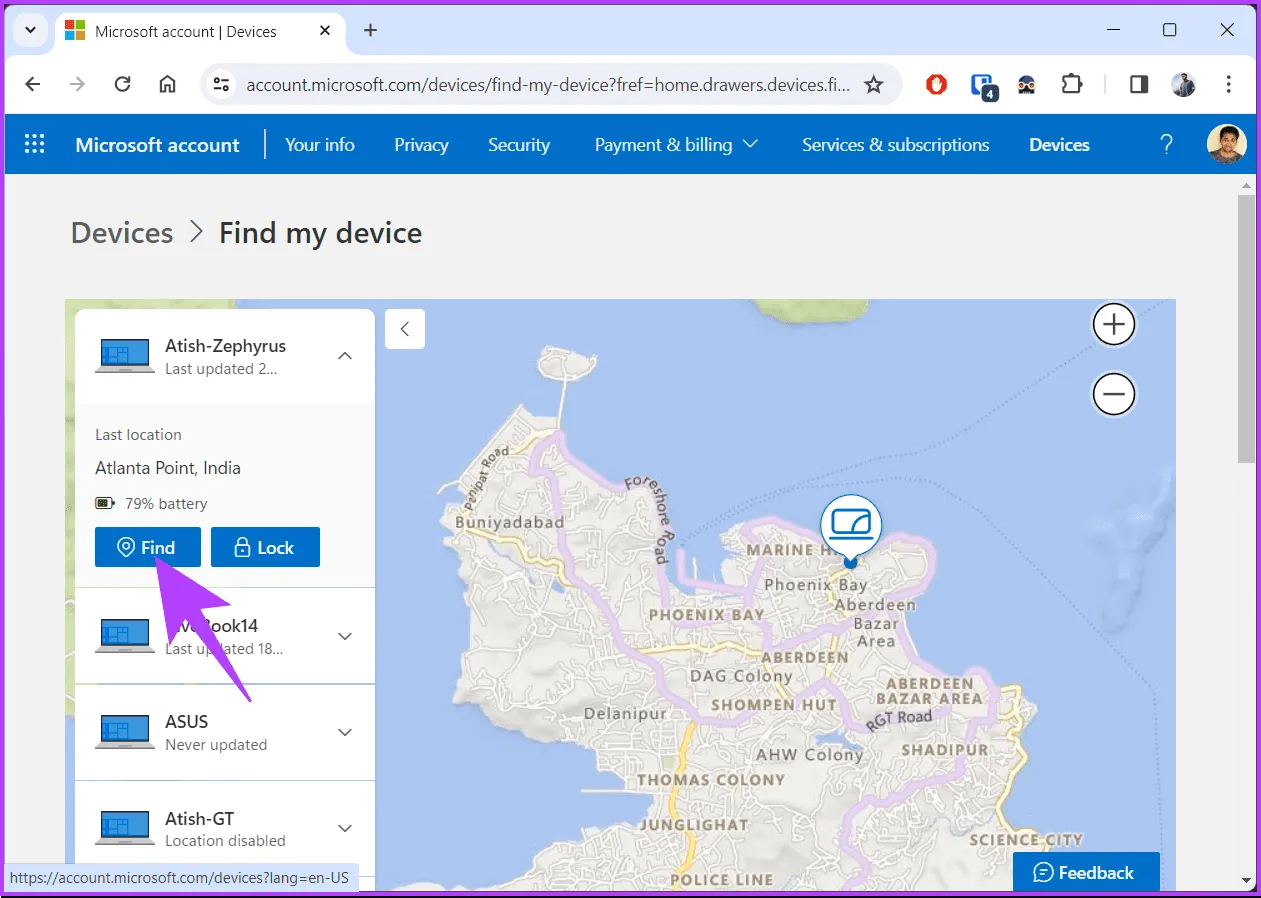Open the help question mark icon
This screenshot has width=1261, height=898.
point(1166,145)
